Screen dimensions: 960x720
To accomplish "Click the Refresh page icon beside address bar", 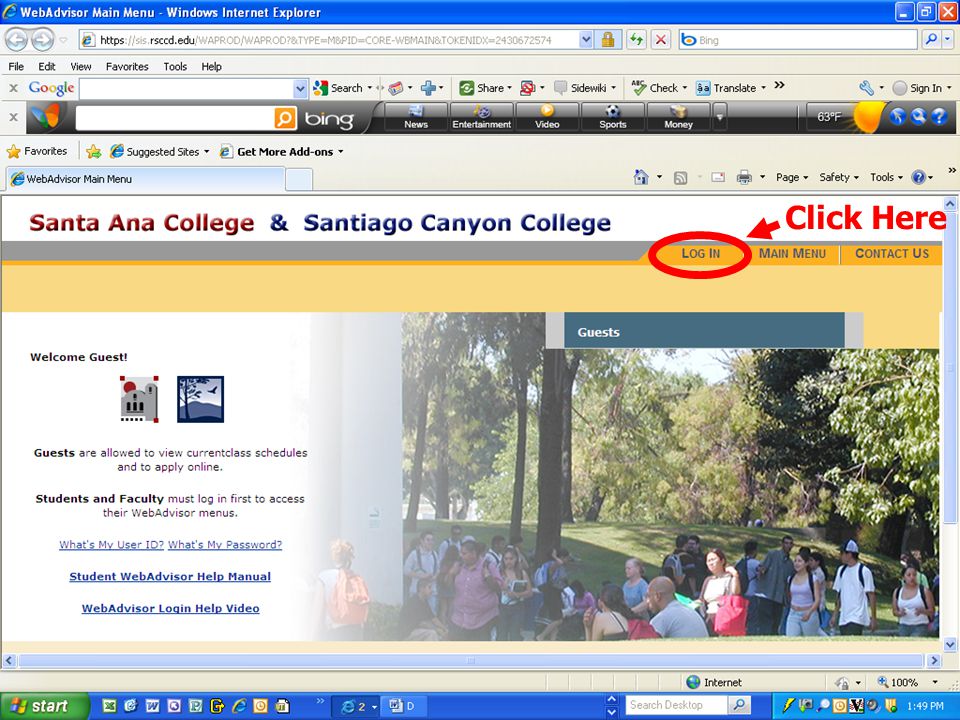I will pos(636,40).
